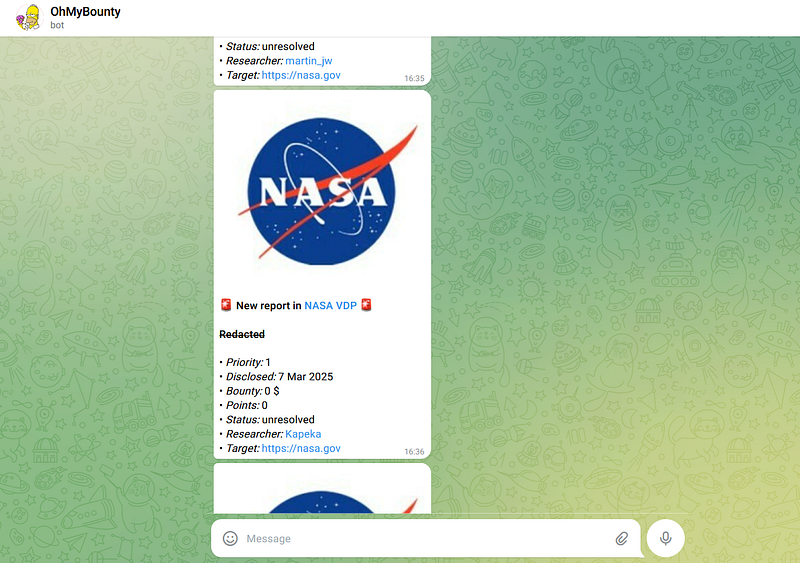Follow the NASA VDP link
800x563 pixels.
tap(330, 305)
